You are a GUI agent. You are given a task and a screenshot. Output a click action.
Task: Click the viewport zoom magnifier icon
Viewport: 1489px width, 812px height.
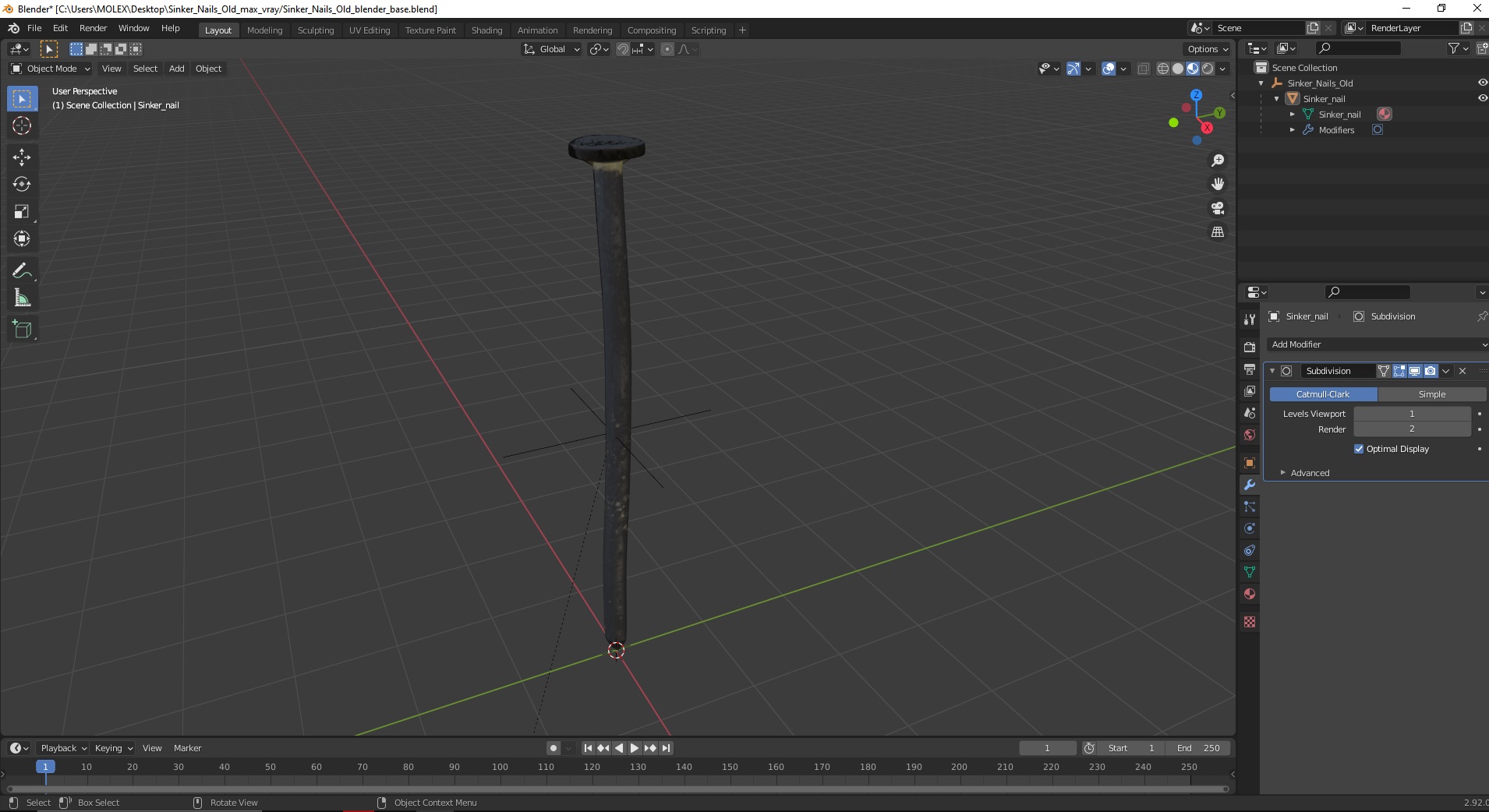tap(1217, 161)
